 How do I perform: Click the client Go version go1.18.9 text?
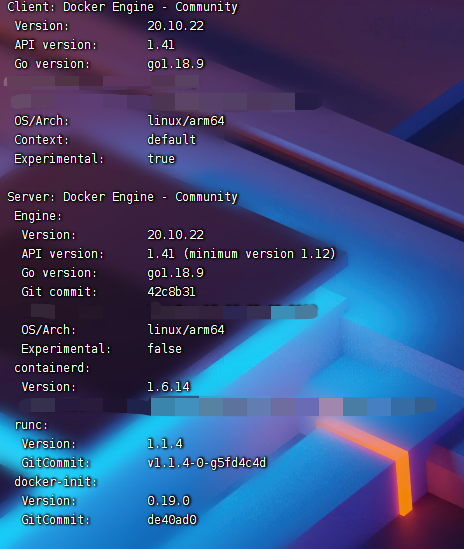[175, 64]
